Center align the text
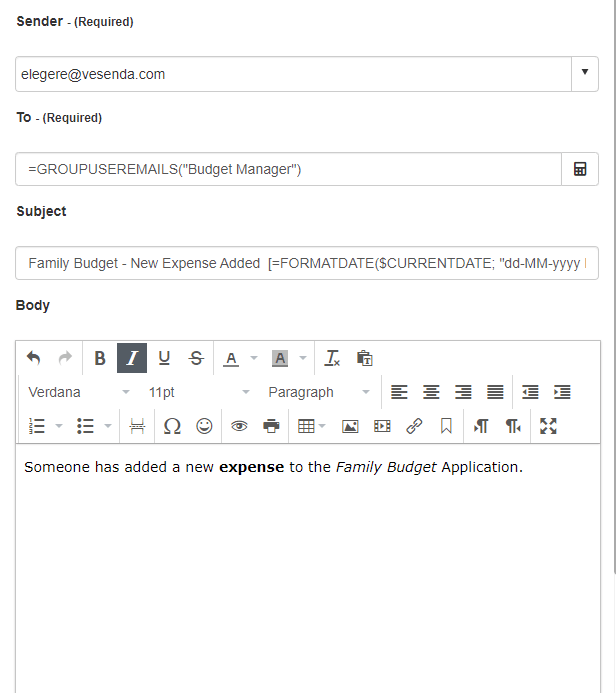The image size is (616, 693). 431,392
